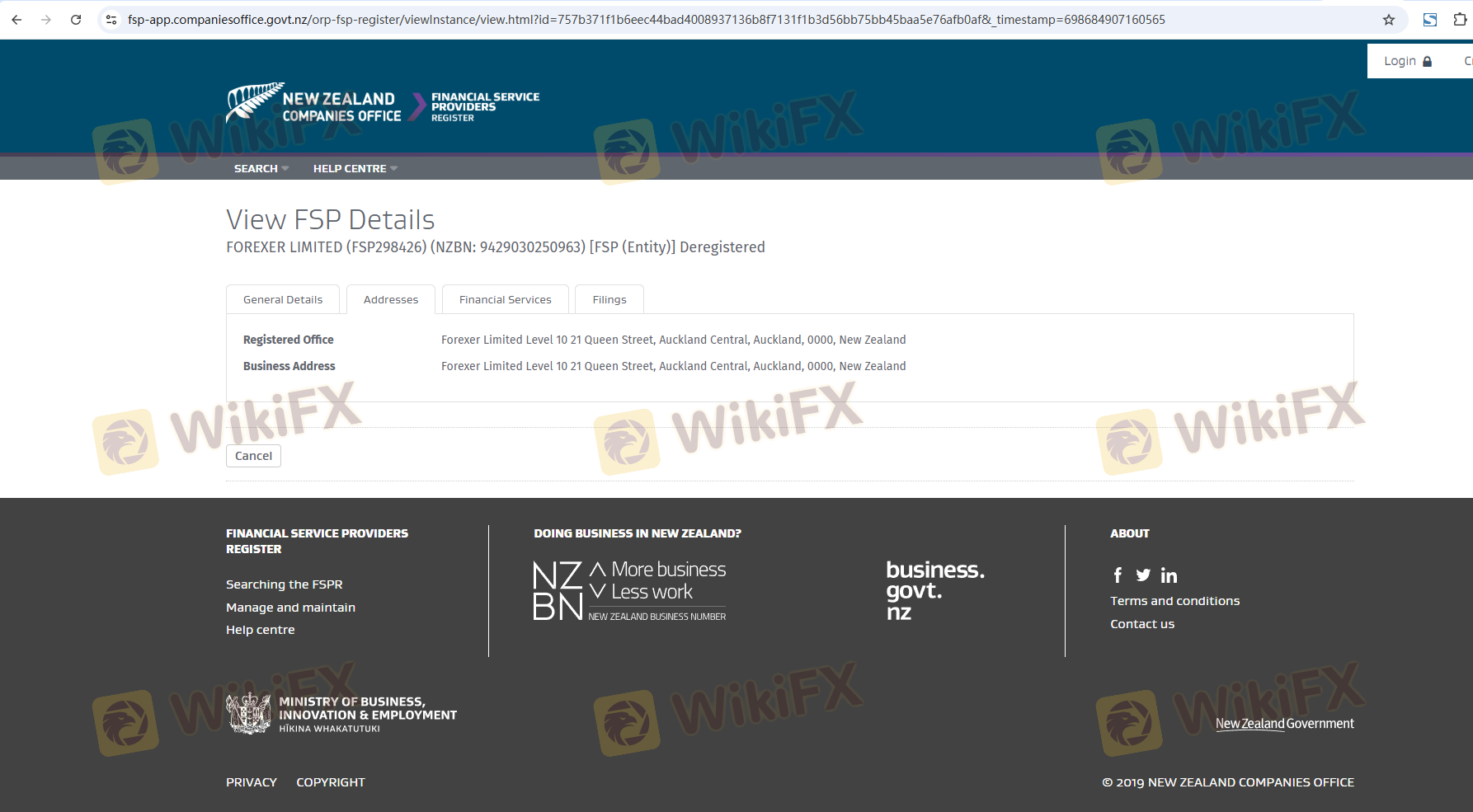Expand the HELP CENTRE dropdown menu
1473x812 pixels.
click(355, 169)
